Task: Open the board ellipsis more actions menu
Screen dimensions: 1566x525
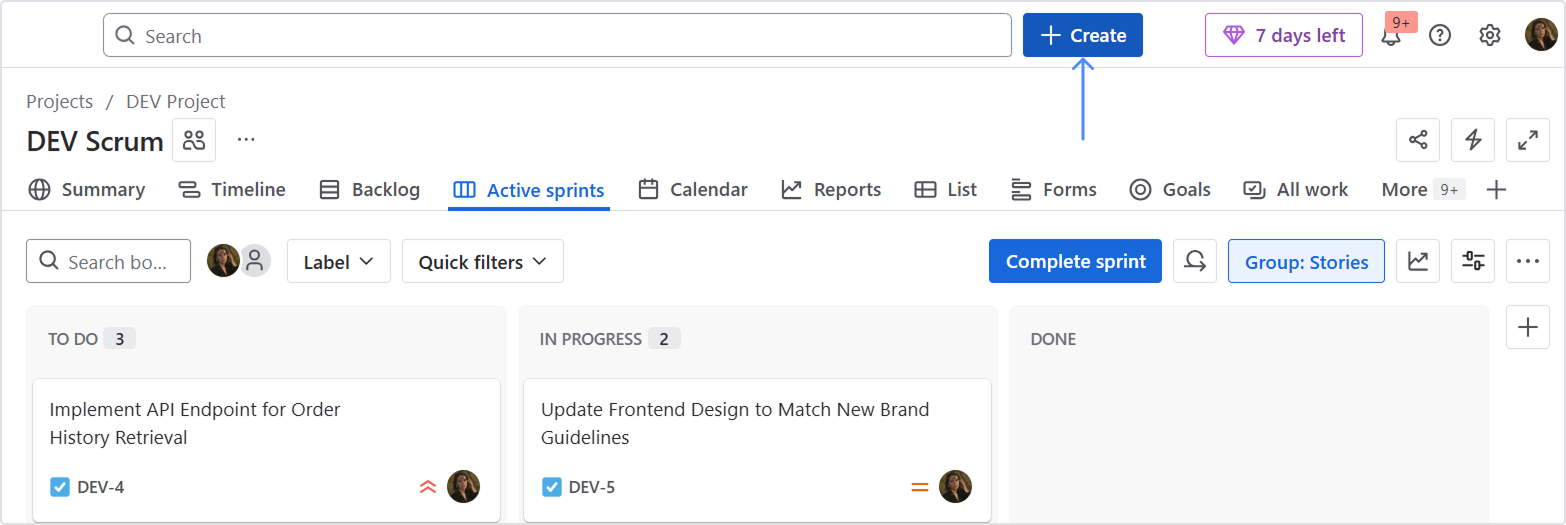Action: tap(1527, 261)
